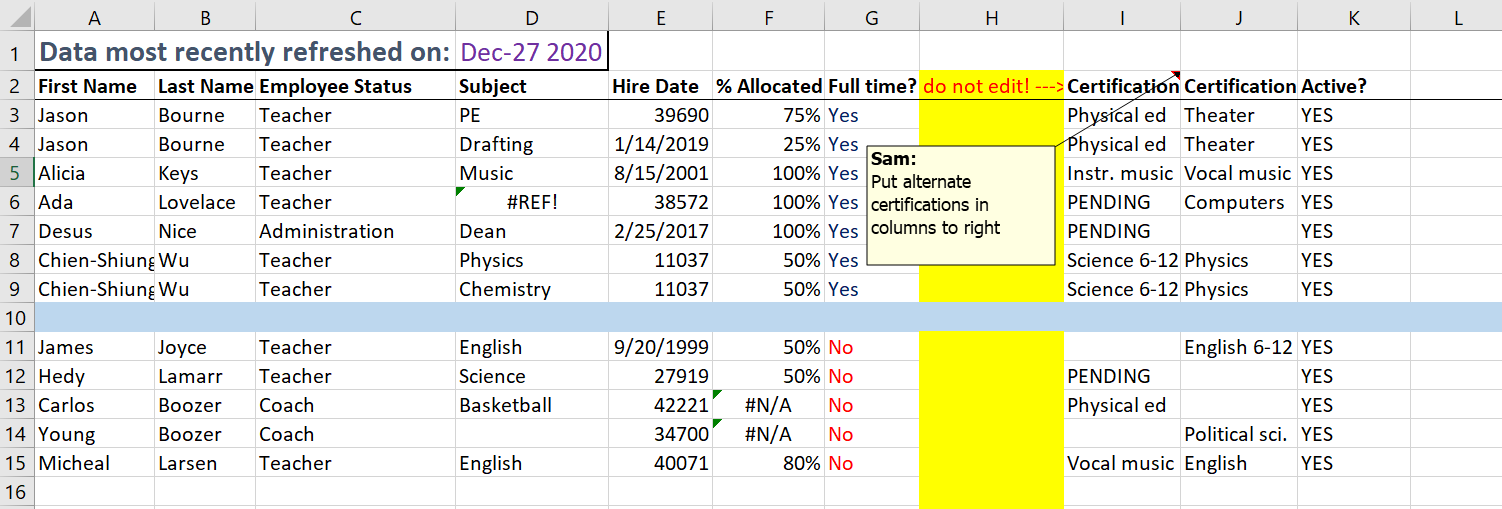Viewport: 1502px width, 509px height.
Task: Click Sam's comment note box
Action: click(959, 206)
